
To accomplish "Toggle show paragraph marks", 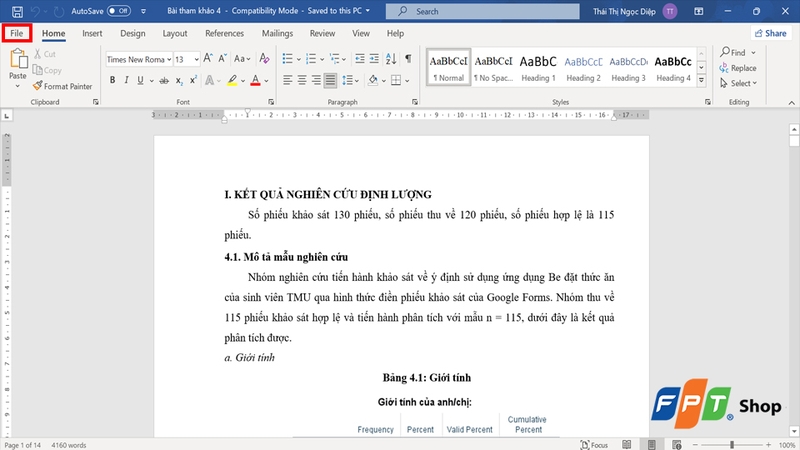I will [408, 59].
